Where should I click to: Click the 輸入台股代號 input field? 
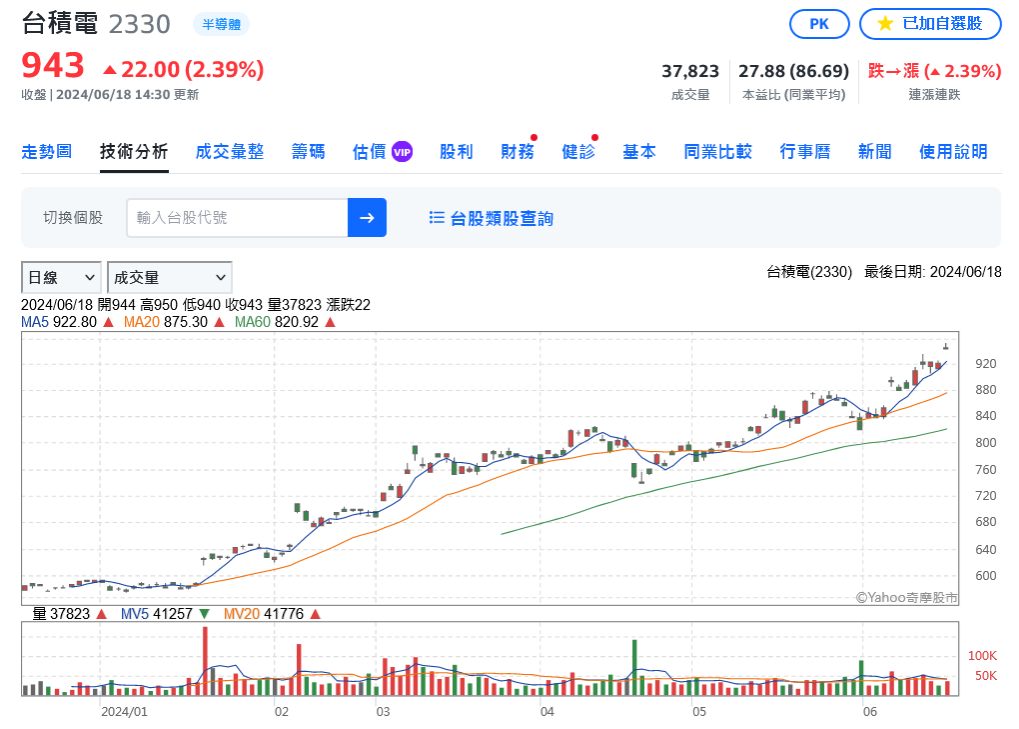click(x=238, y=218)
